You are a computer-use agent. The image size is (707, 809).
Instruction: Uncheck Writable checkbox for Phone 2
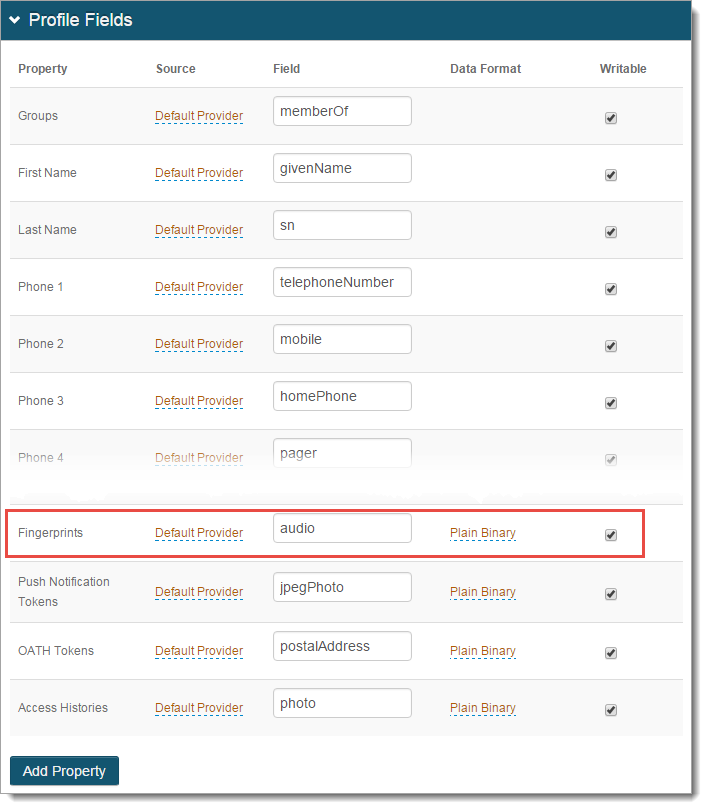(611, 346)
